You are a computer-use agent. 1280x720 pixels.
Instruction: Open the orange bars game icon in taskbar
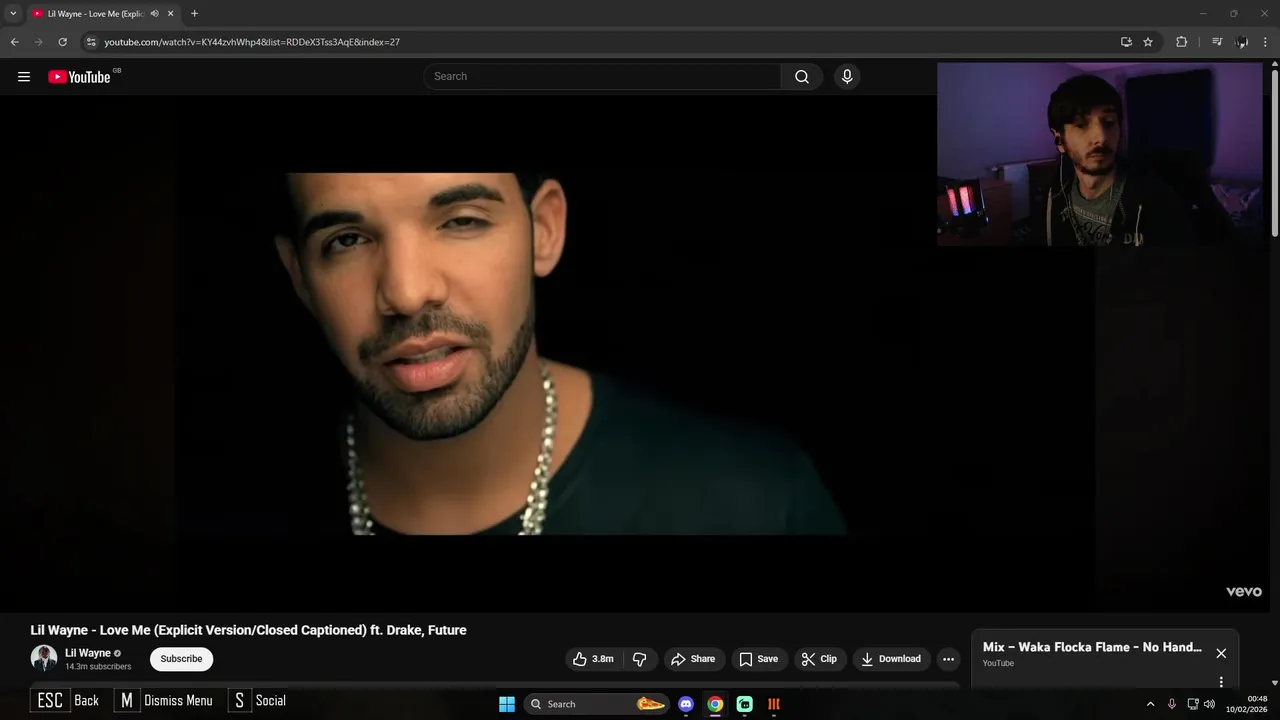click(x=774, y=704)
